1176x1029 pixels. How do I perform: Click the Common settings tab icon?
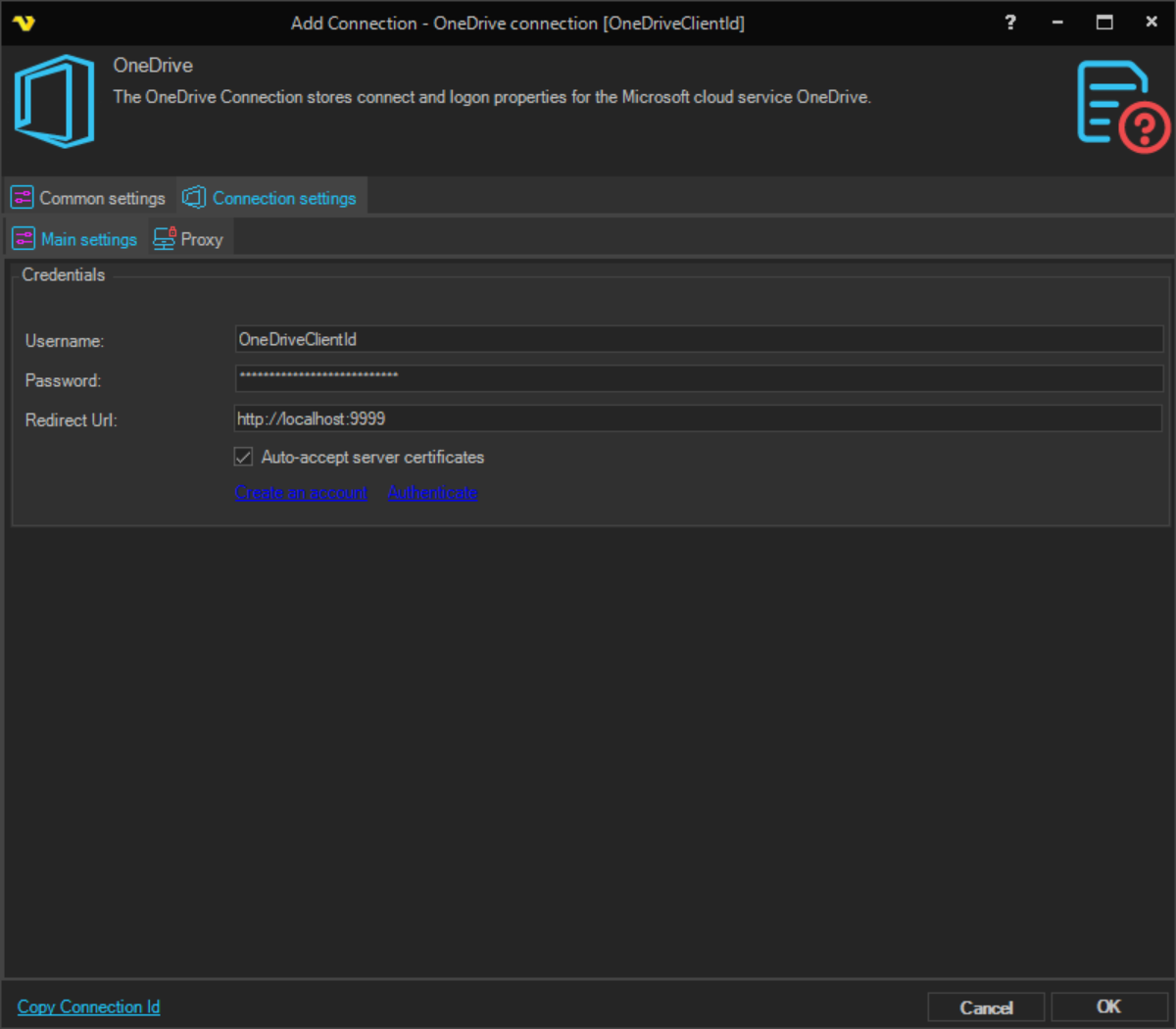pyautogui.click(x=23, y=198)
